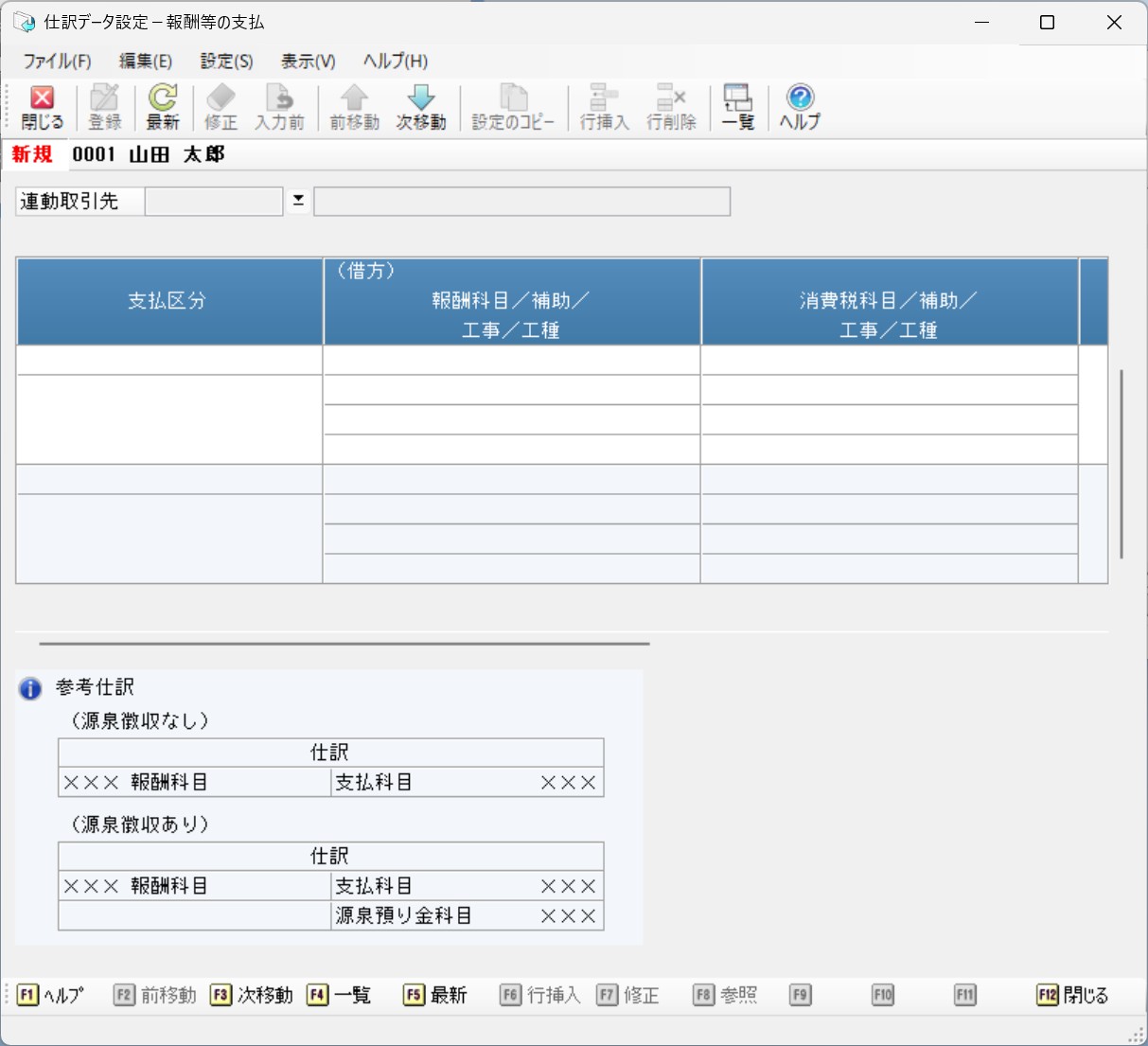1148x1046 pixels.
Task: Open the 表示(V) menu
Action: click(x=308, y=62)
